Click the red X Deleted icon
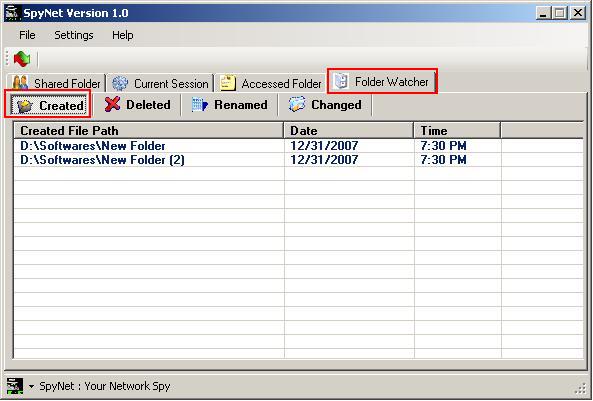This screenshot has height=401, width=593. point(112,104)
